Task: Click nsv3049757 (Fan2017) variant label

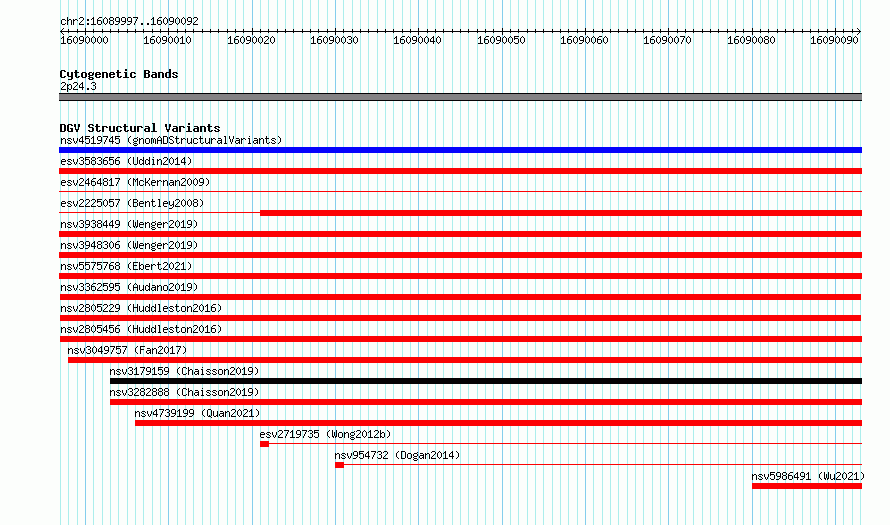Action: pos(127,350)
